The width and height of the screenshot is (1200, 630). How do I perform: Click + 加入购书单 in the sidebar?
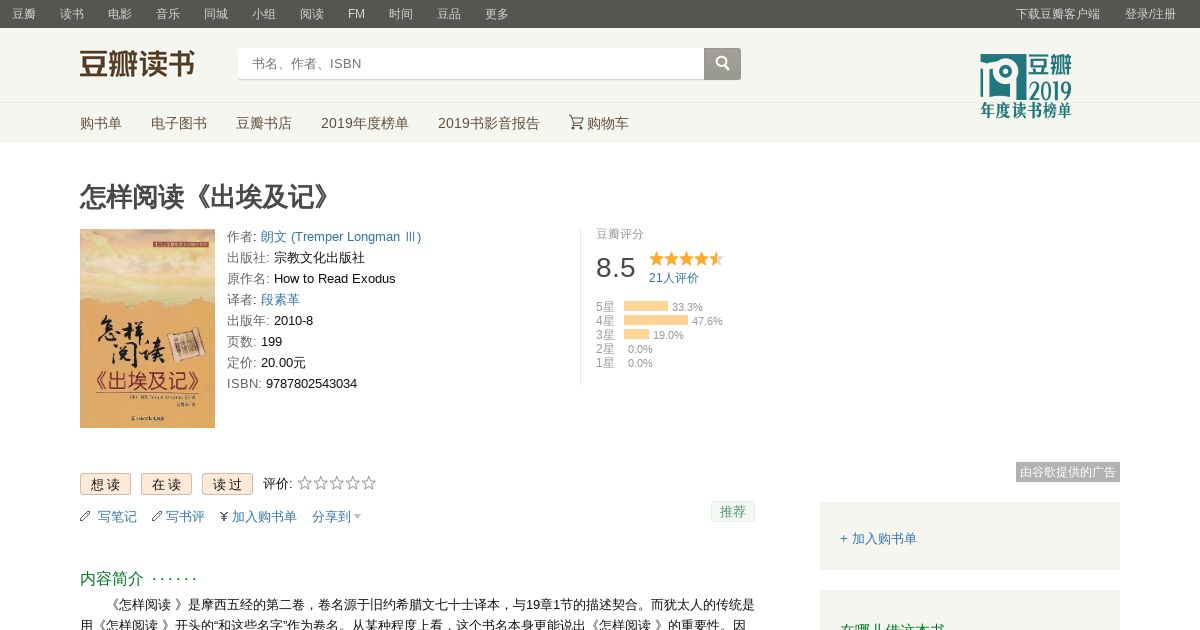point(878,538)
